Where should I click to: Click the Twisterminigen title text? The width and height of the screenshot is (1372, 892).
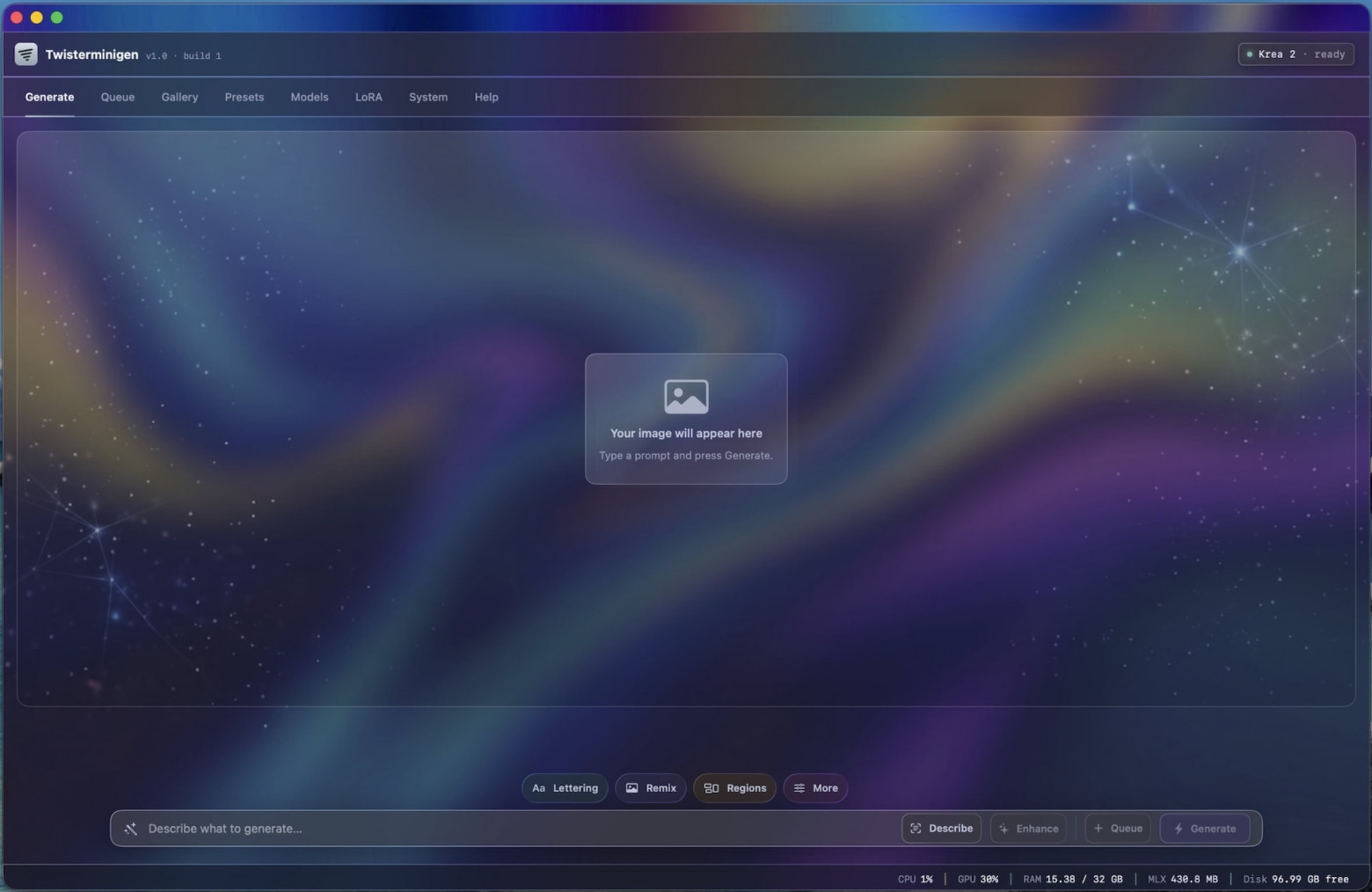pyautogui.click(x=92, y=55)
